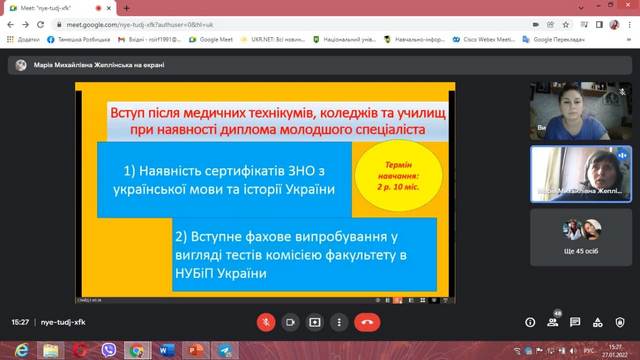Select the top participant video tile
The image size is (640, 360).
click(581, 111)
